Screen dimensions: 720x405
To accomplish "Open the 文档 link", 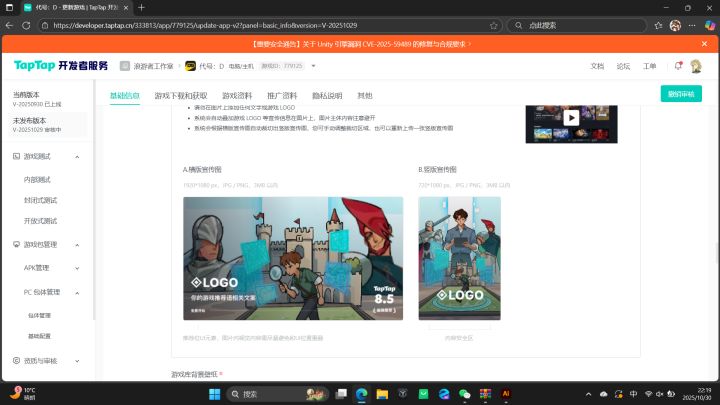I will 597,66.
